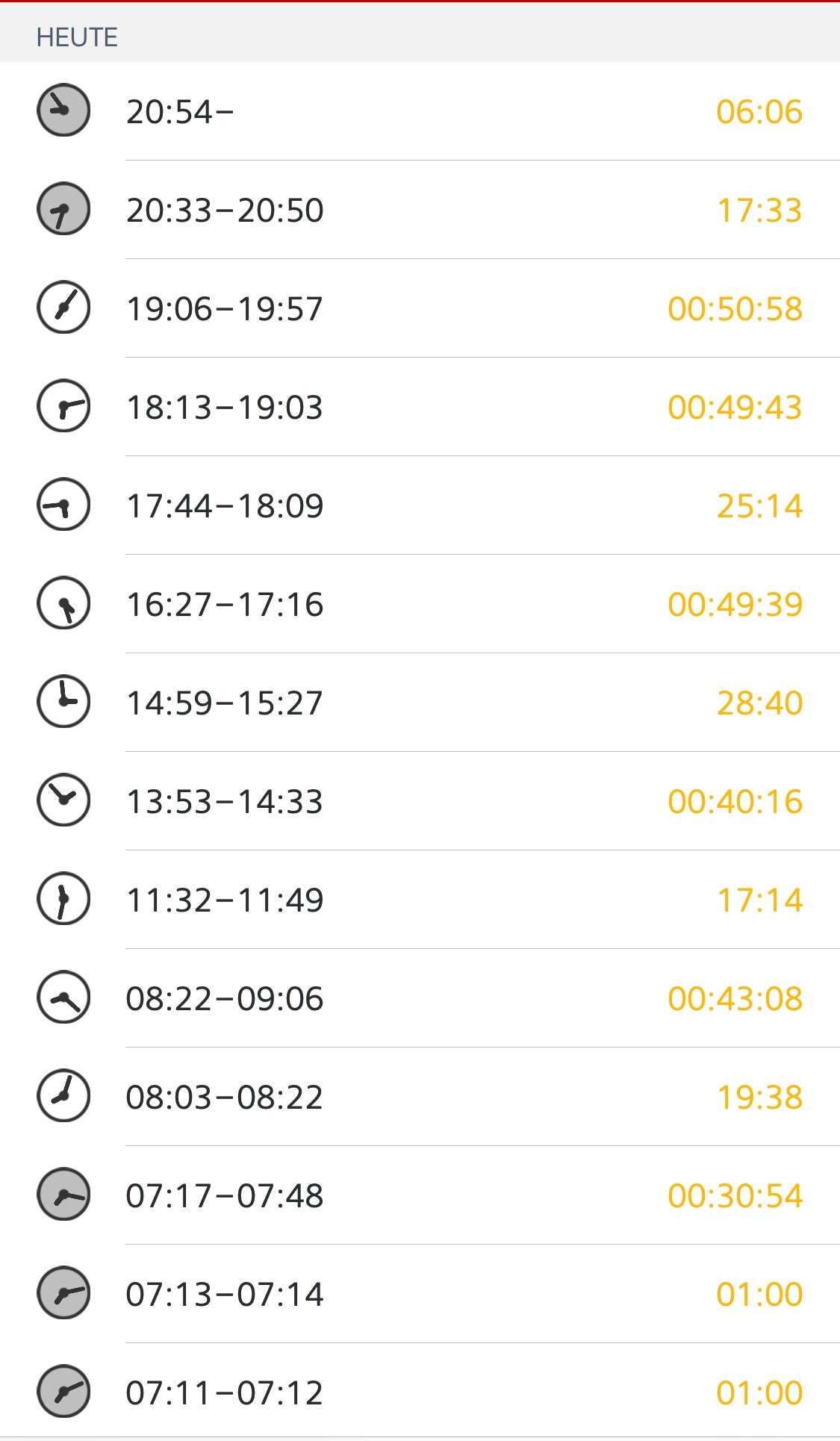Click clock icon beside the 20:54 entry
This screenshot has width=840, height=1441.
63,111
